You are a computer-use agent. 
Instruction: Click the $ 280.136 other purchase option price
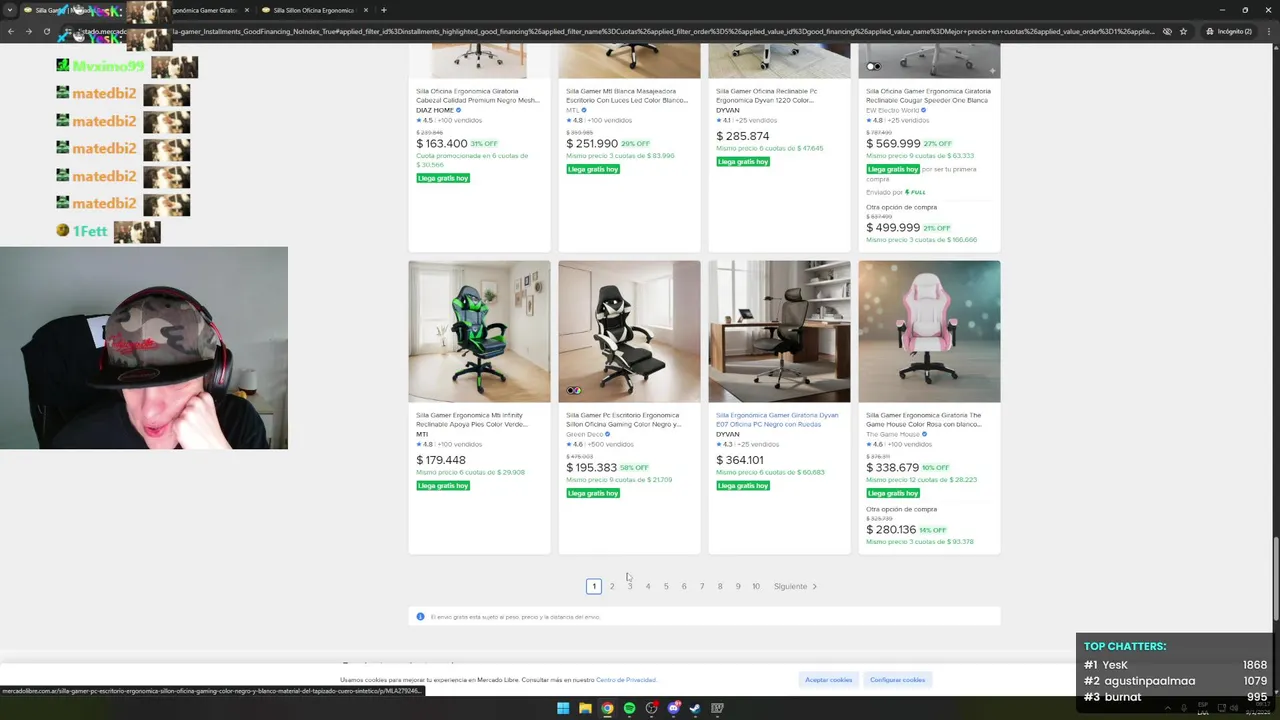tap(891, 530)
